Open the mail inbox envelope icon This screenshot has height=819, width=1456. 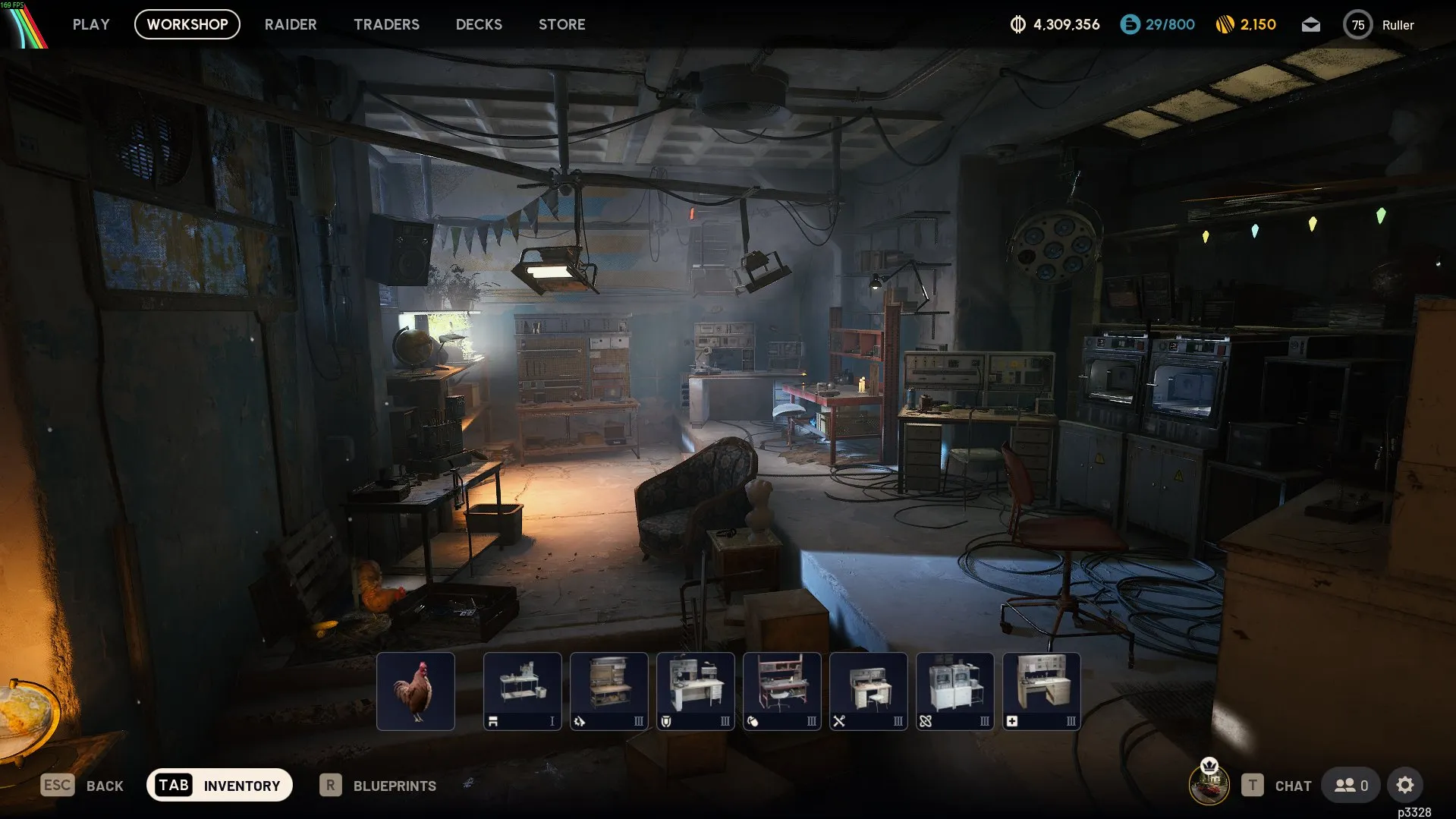point(1310,25)
